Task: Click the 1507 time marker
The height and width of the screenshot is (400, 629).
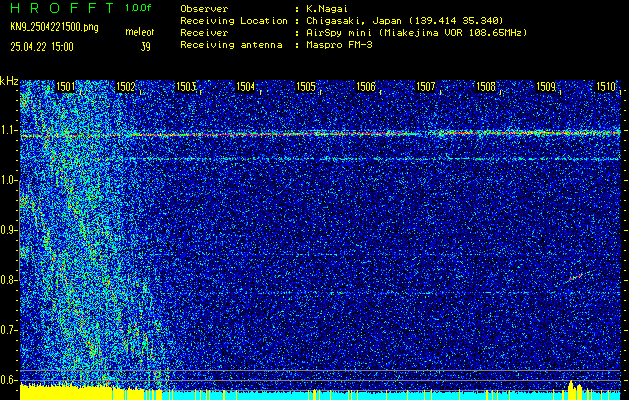Action: point(426,87)
